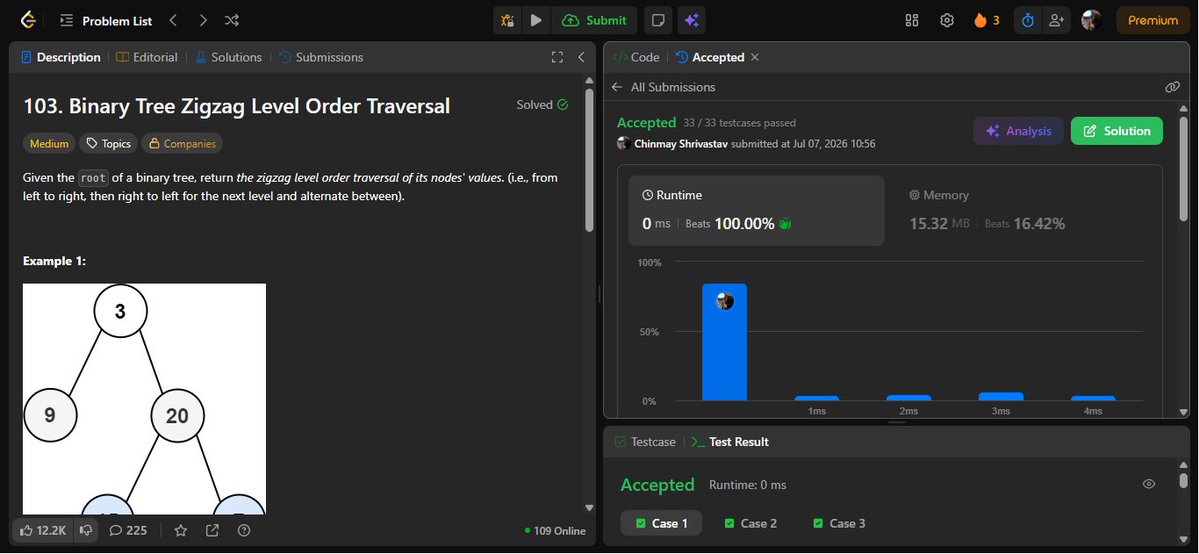Screen dimensions: 1199x554
Task: Run the code with play button
Action: point(536,21)
